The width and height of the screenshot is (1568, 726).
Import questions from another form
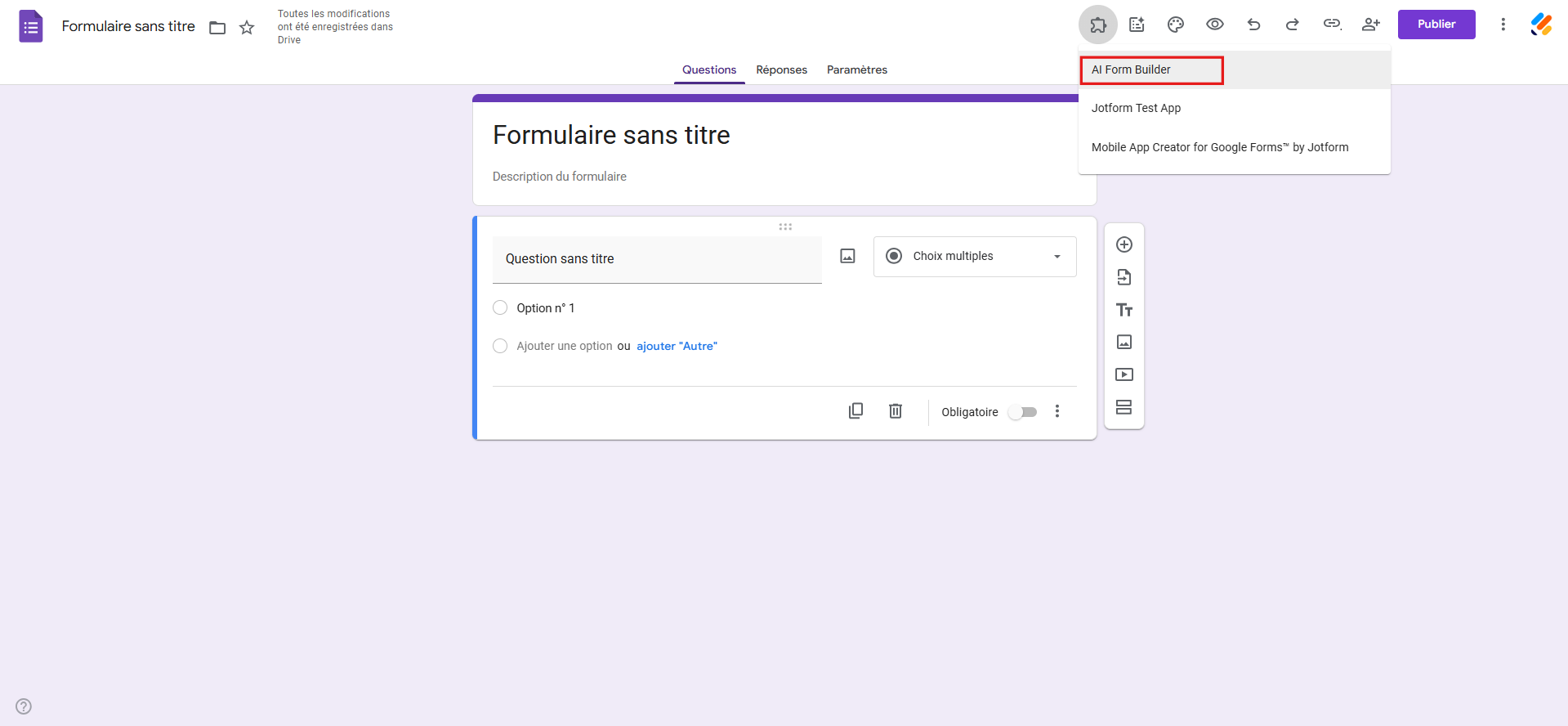1124,277
